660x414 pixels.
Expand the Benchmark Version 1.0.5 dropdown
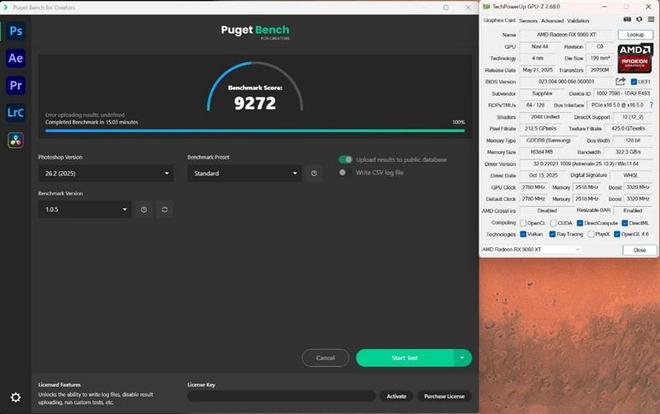pos(84,209)
